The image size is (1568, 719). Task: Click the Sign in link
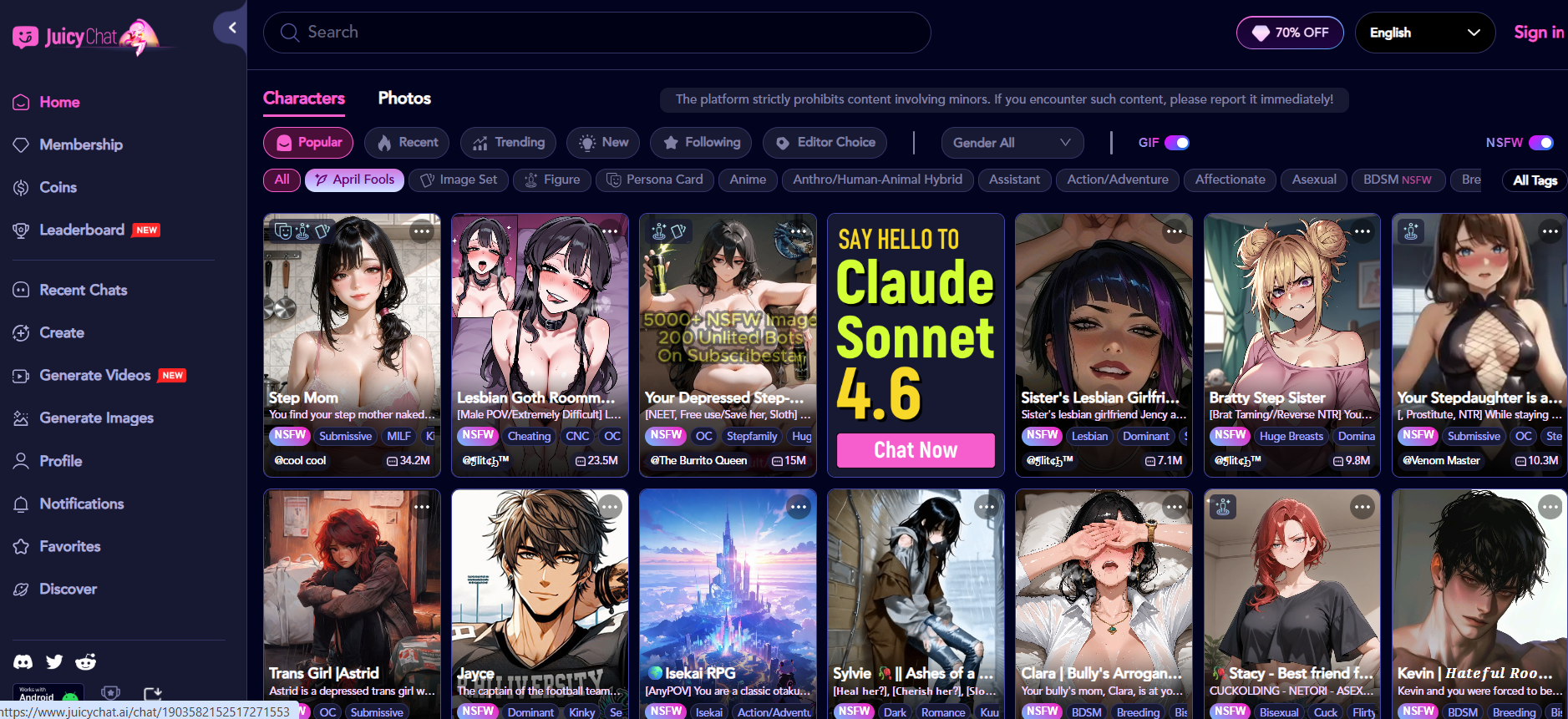tap(1539, 33)
